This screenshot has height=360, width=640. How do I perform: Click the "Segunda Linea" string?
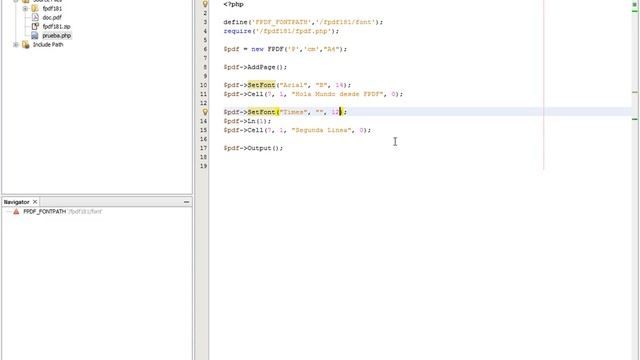tap(321, 130)
